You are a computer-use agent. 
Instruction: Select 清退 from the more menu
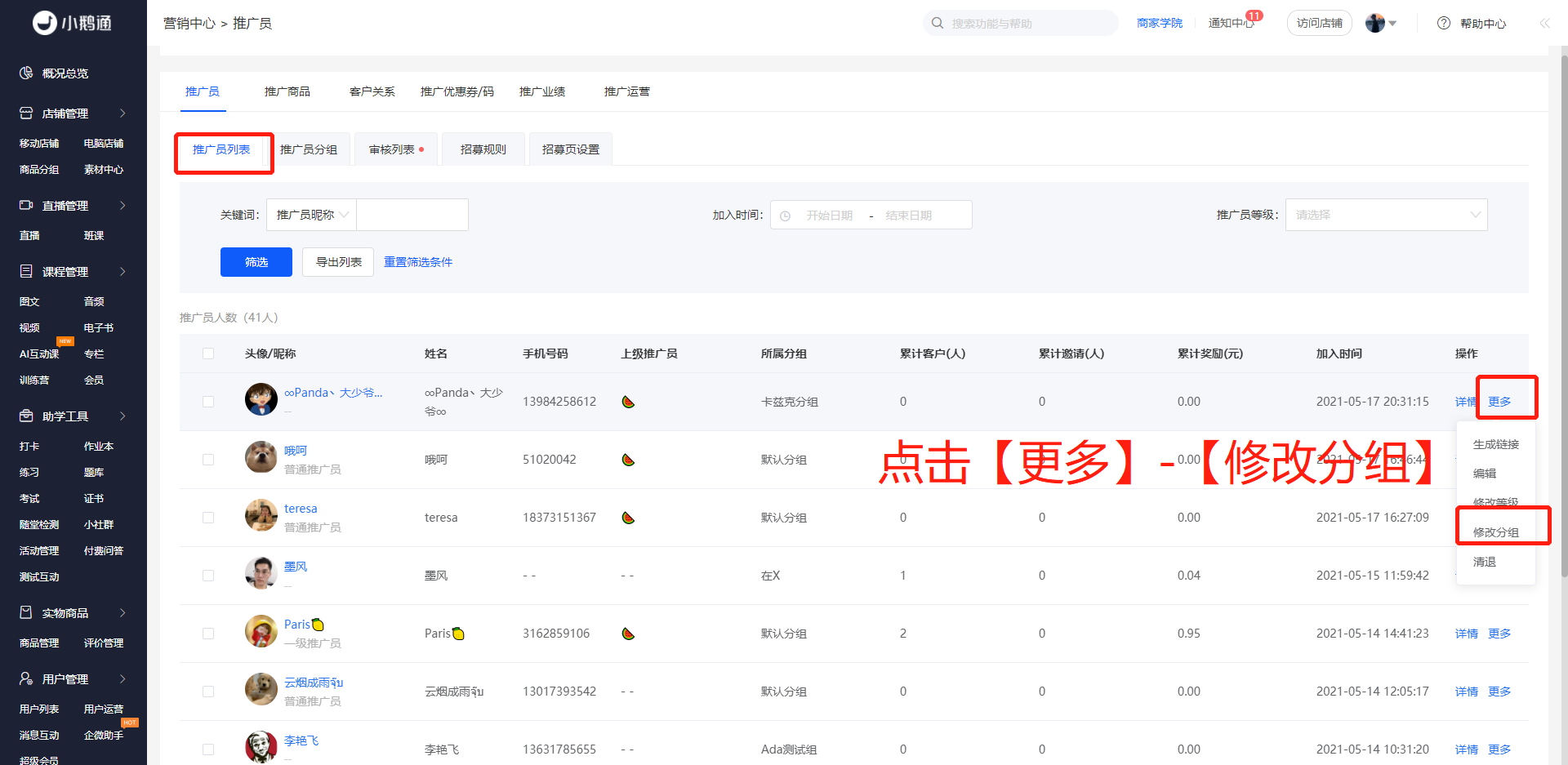click(x=1485, y=562)
